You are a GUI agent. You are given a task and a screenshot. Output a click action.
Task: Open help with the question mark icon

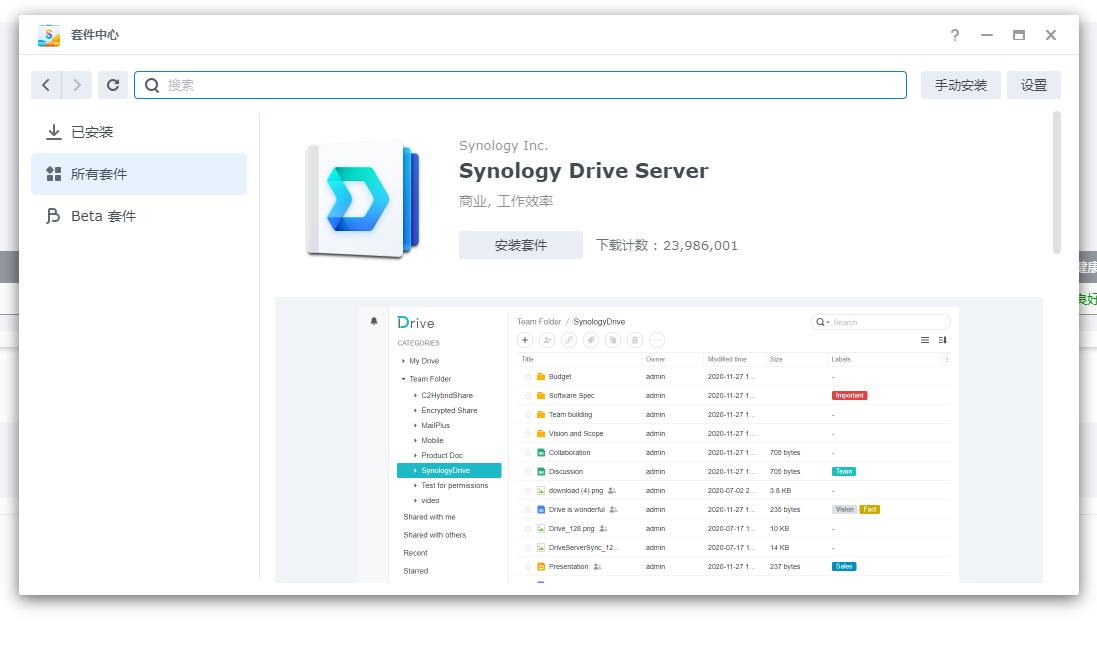click(955, 35)
